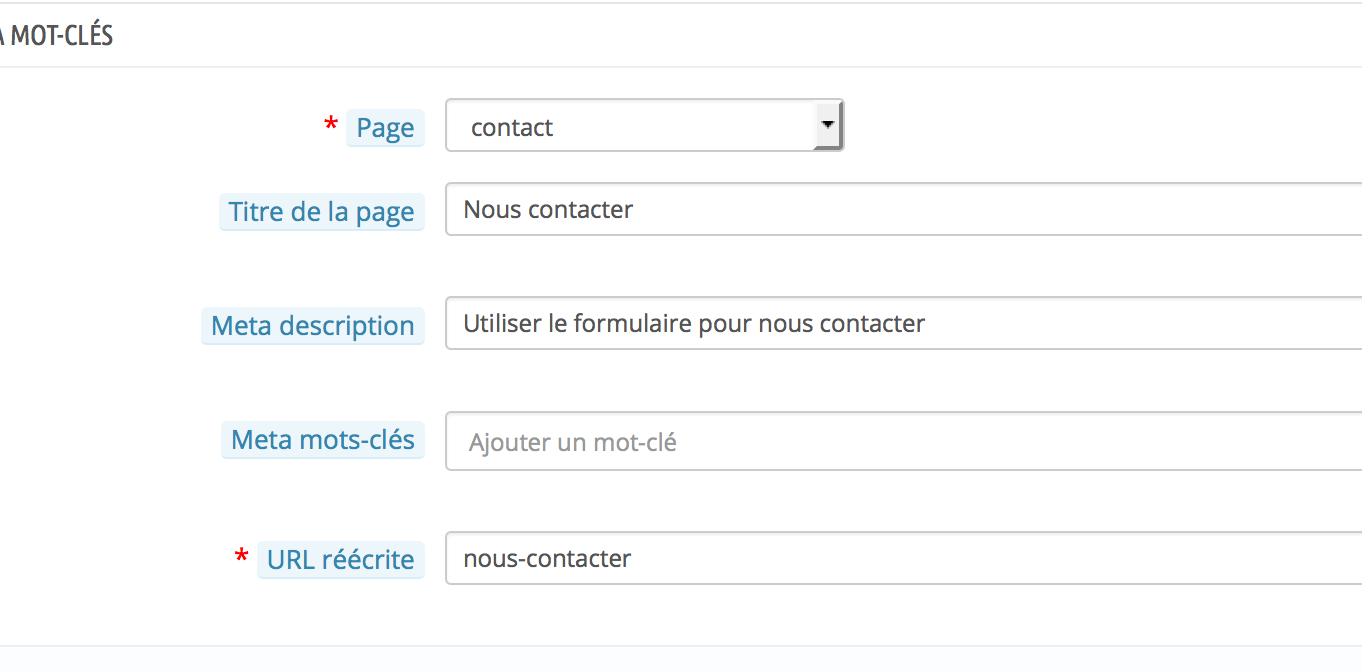Click the Page combo box arrow button
Screen dimensions: 1362x672
(x=827, y=126)
